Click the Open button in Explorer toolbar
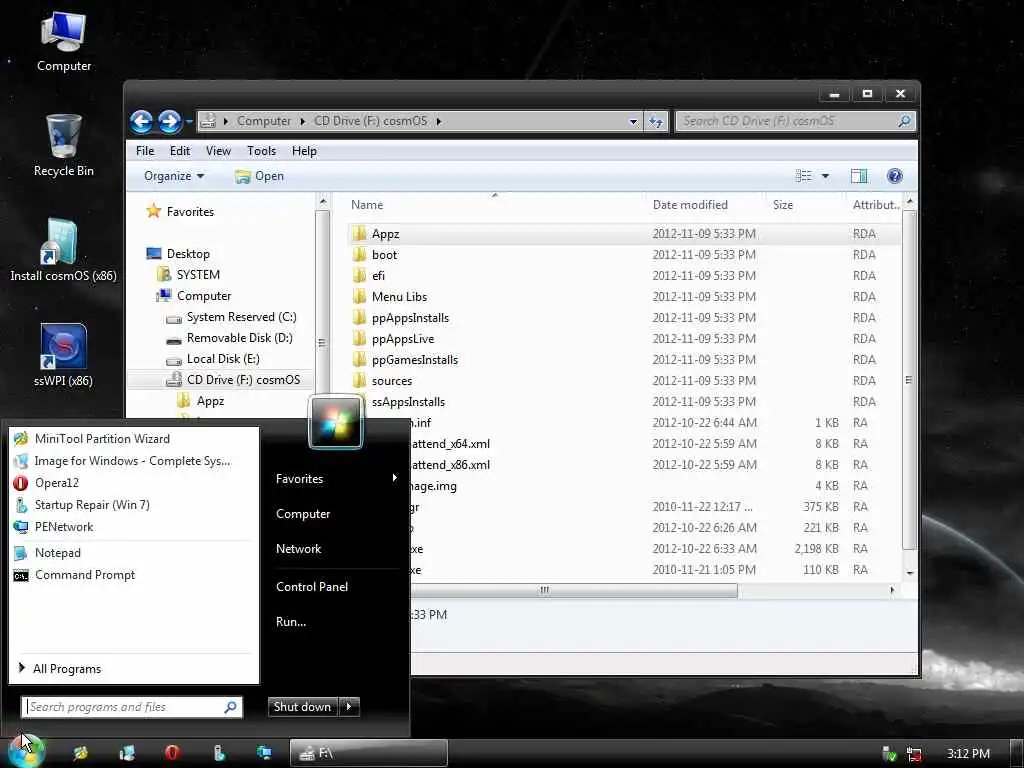 [x=259, y=176]
